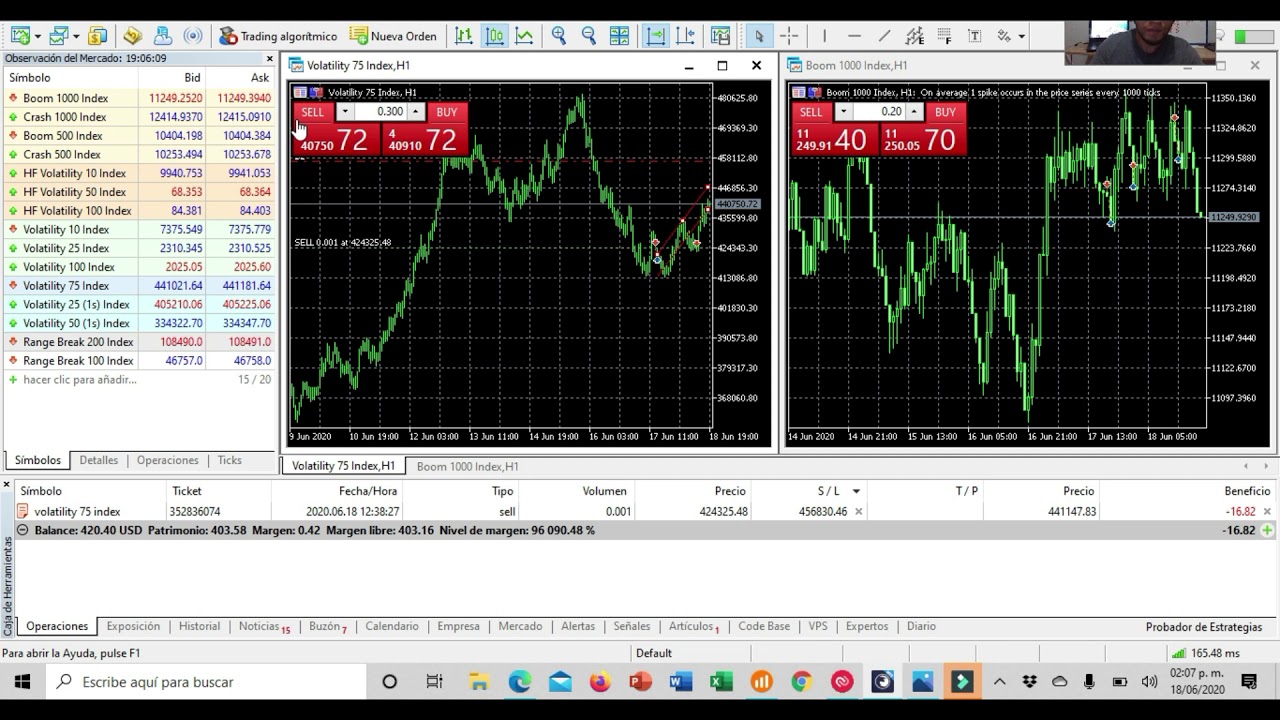This screenshot has height=720, width=1280.
Task: Toggle auto-scroll chart to end
Action: (x=655, y=36)
